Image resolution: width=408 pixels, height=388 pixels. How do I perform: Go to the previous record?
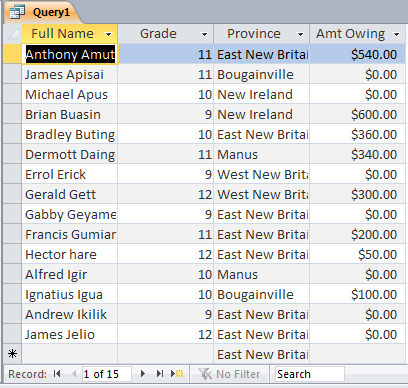[x=74, y=374]
